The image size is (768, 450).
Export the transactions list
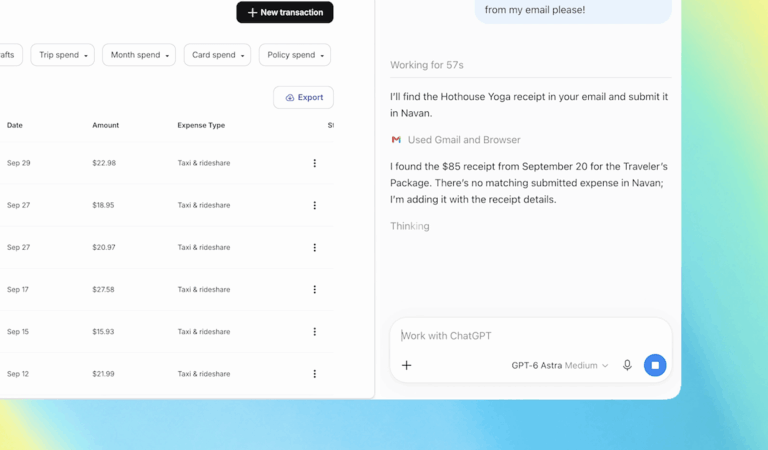(x=304, y=97)
